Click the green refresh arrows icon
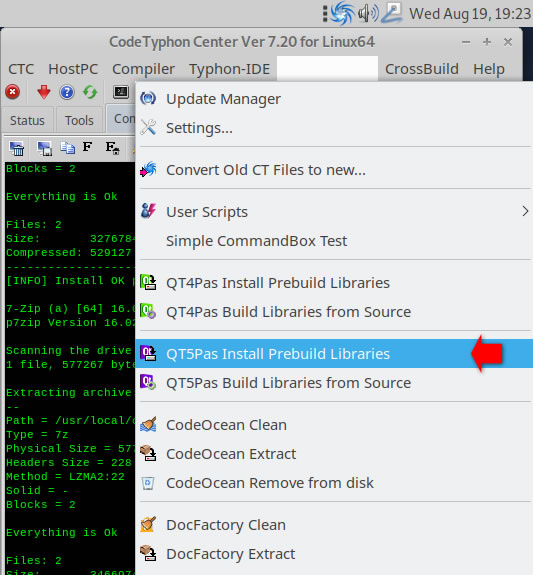Screen dimensions: 533x575 coord(90,92)
